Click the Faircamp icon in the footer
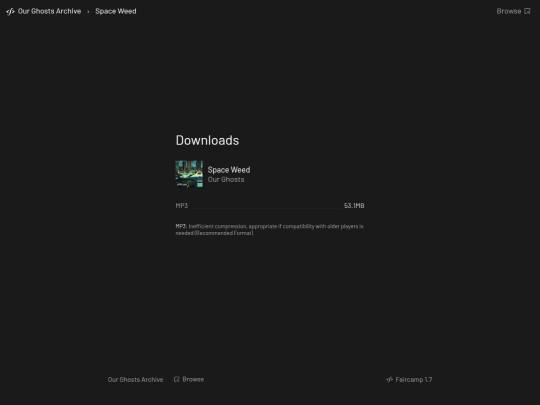Viewport: 540px width, 405px height. coord(390,380)
